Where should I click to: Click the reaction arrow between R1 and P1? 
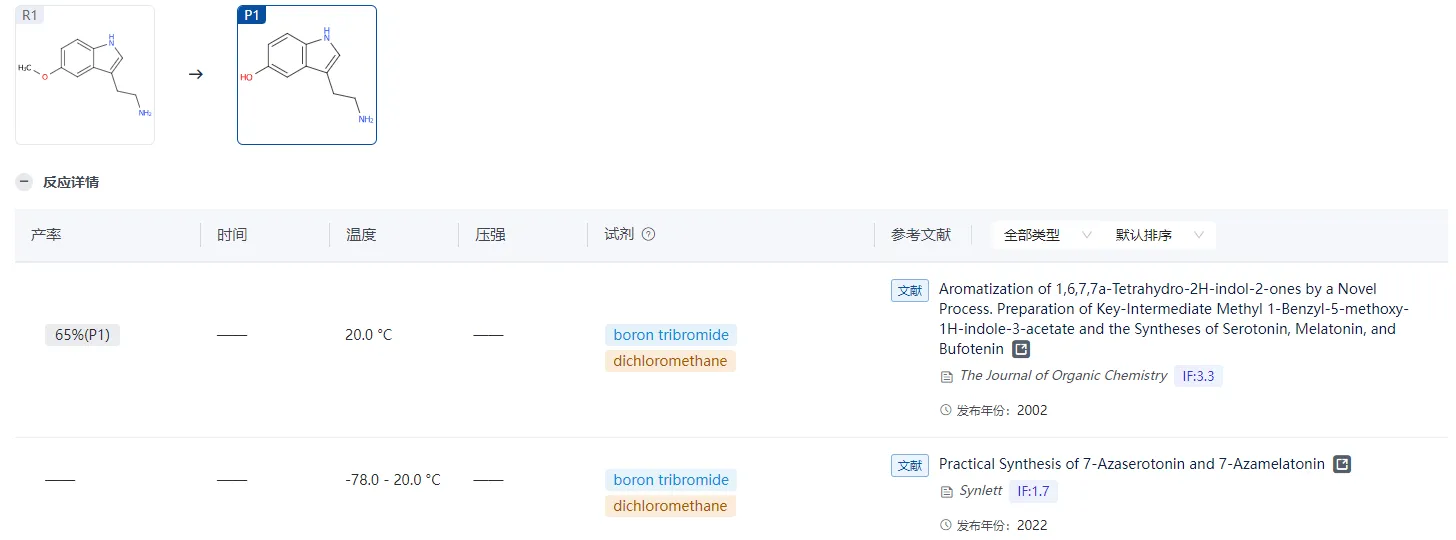click(196, 74)
